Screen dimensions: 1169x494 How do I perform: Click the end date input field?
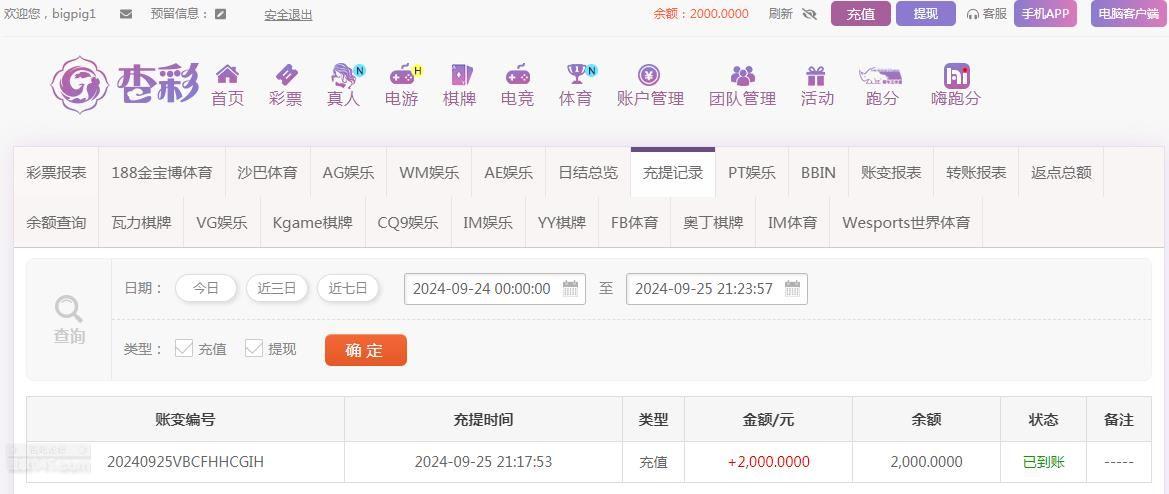(x=717, y=289)
